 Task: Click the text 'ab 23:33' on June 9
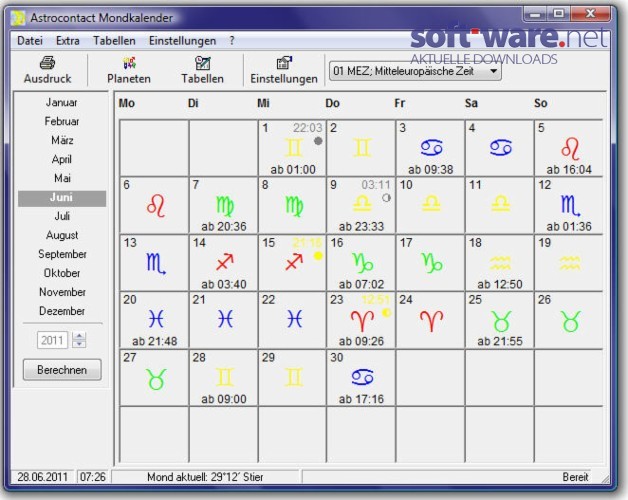pos(361,227)
